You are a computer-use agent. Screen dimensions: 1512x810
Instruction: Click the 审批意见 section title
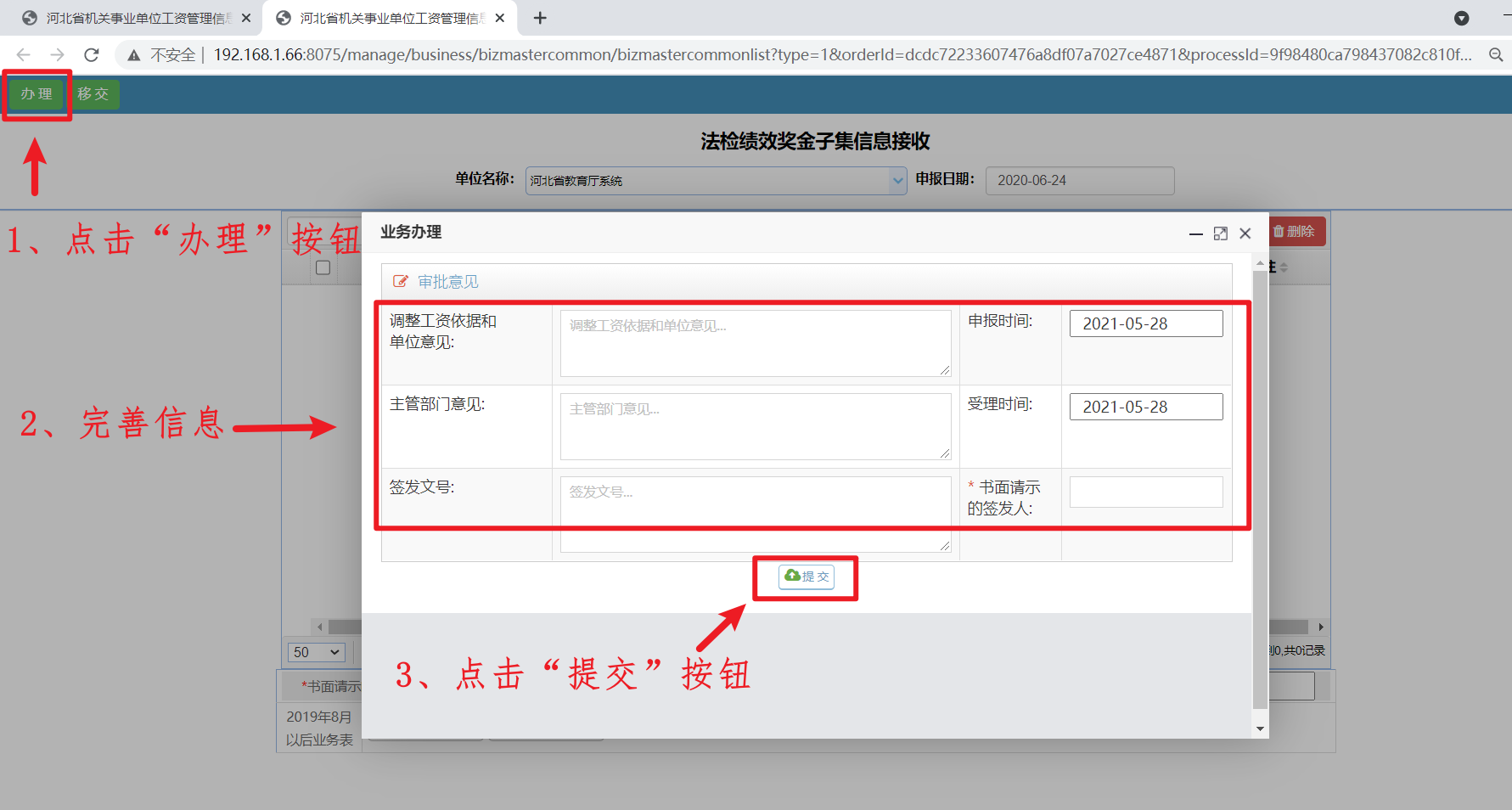click(x=448, y=281)
